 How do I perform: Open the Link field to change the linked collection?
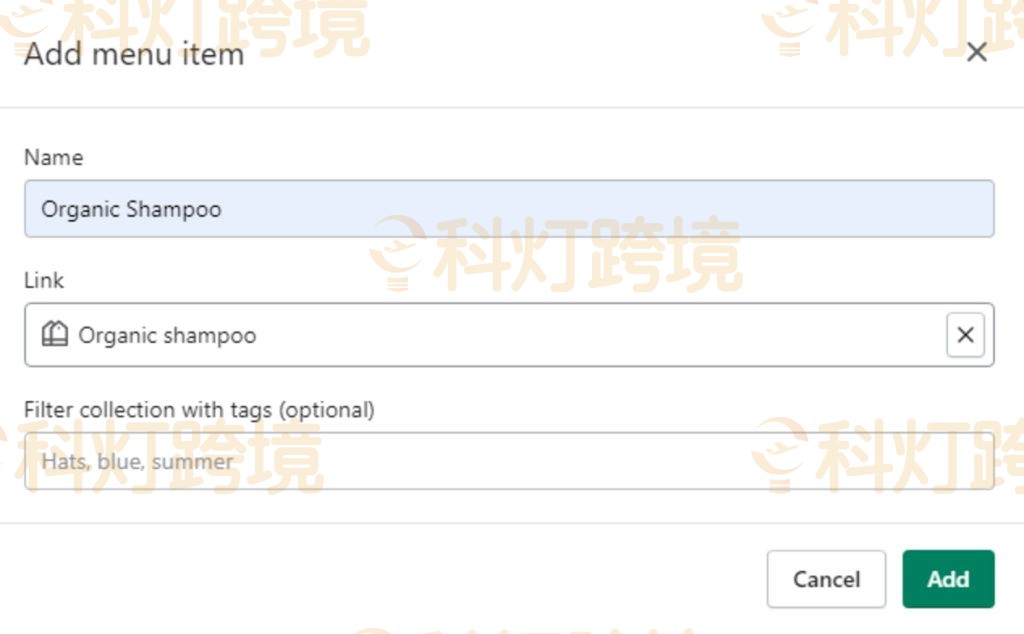[400, 334]
